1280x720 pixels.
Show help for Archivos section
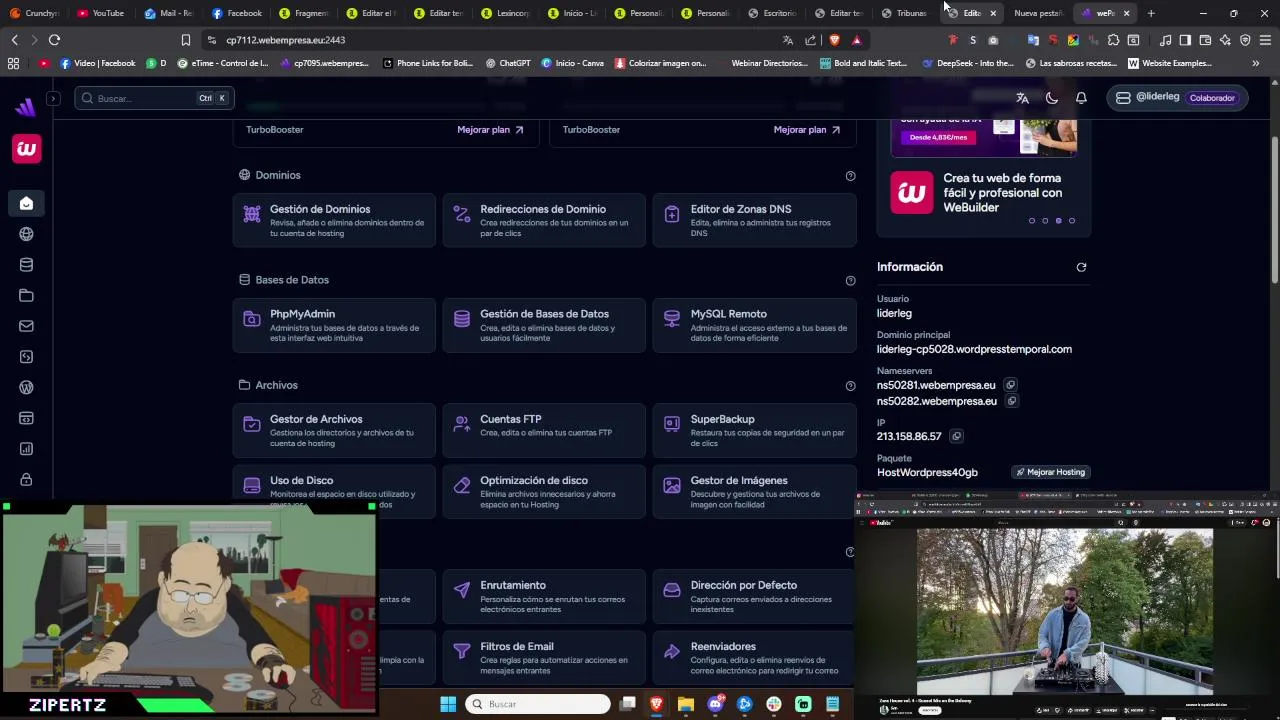(x=850, y=386)
